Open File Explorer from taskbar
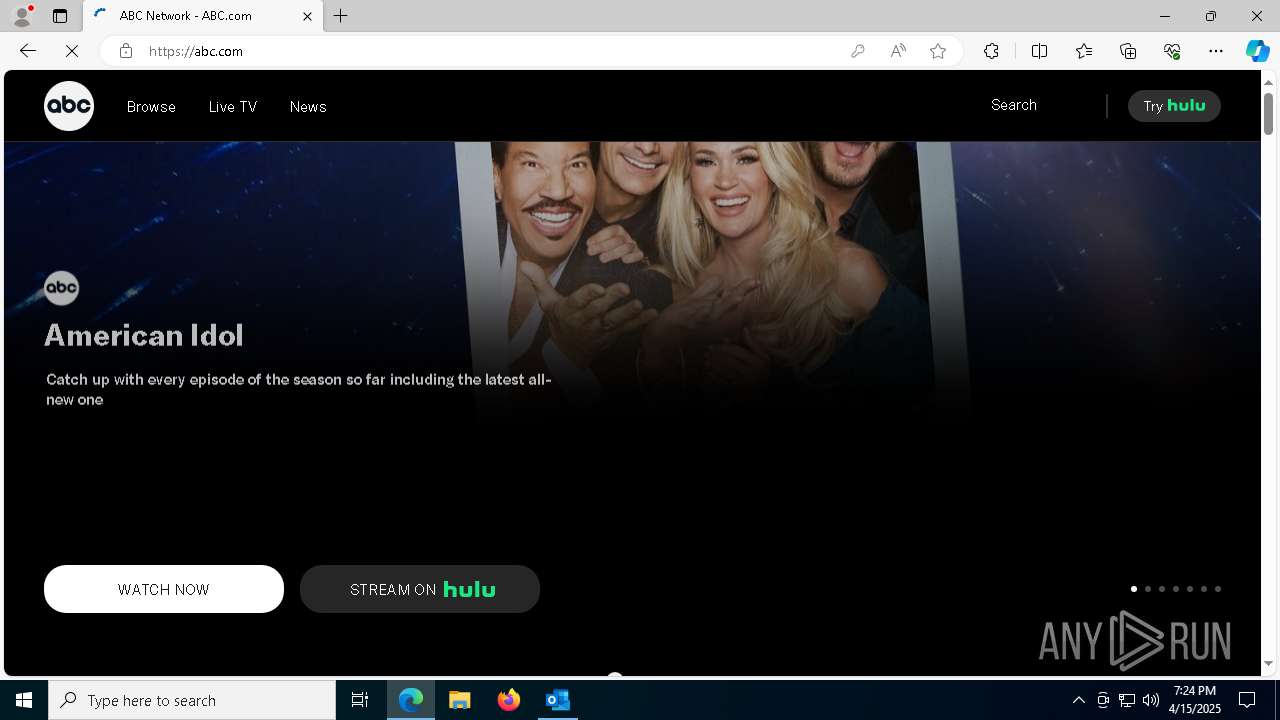1280x720 pixels. click(x=460, y=700)
